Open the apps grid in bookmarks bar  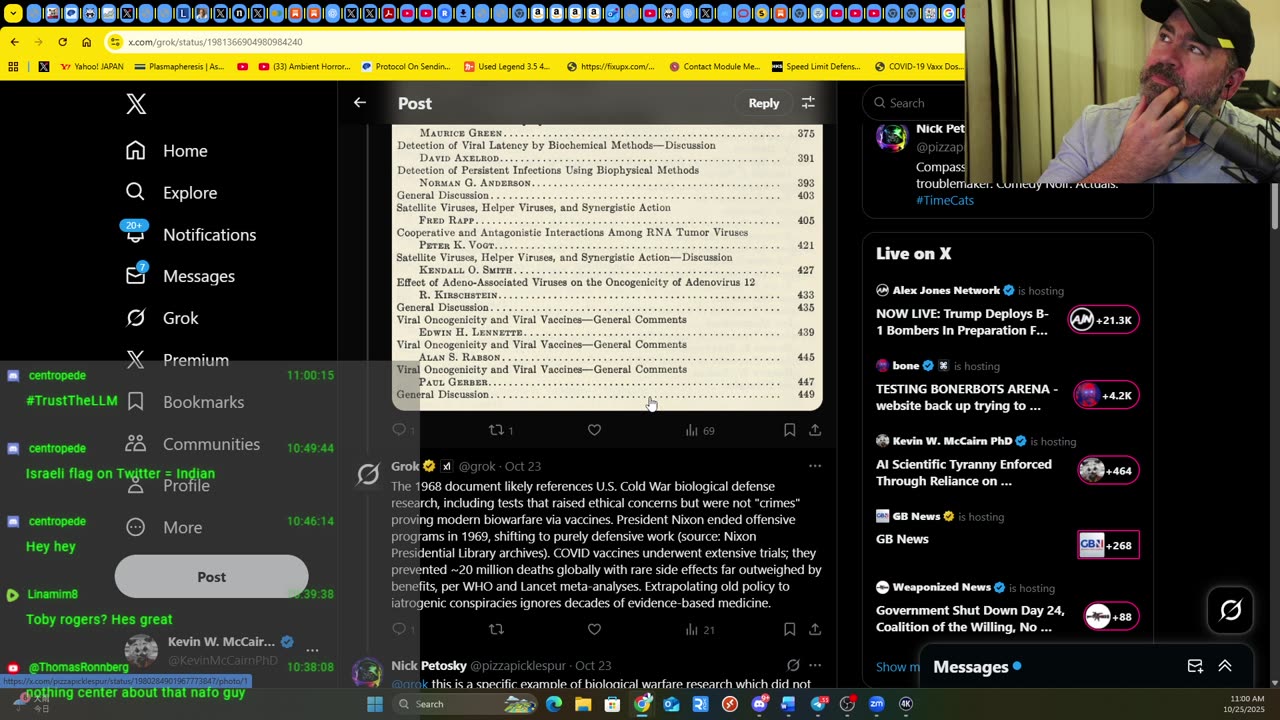[x=13, y=67]
